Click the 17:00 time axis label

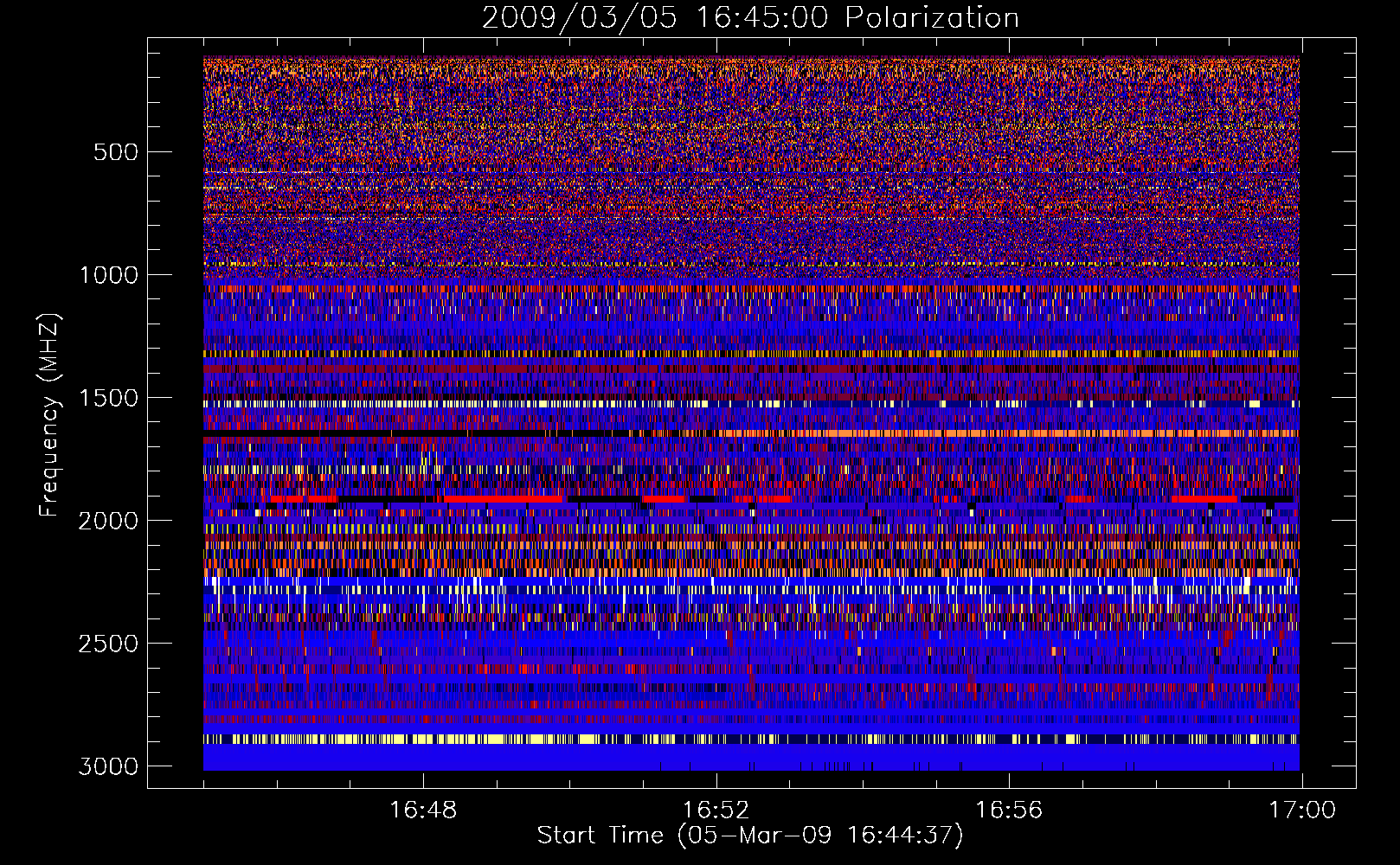[x=1302, y=811]
